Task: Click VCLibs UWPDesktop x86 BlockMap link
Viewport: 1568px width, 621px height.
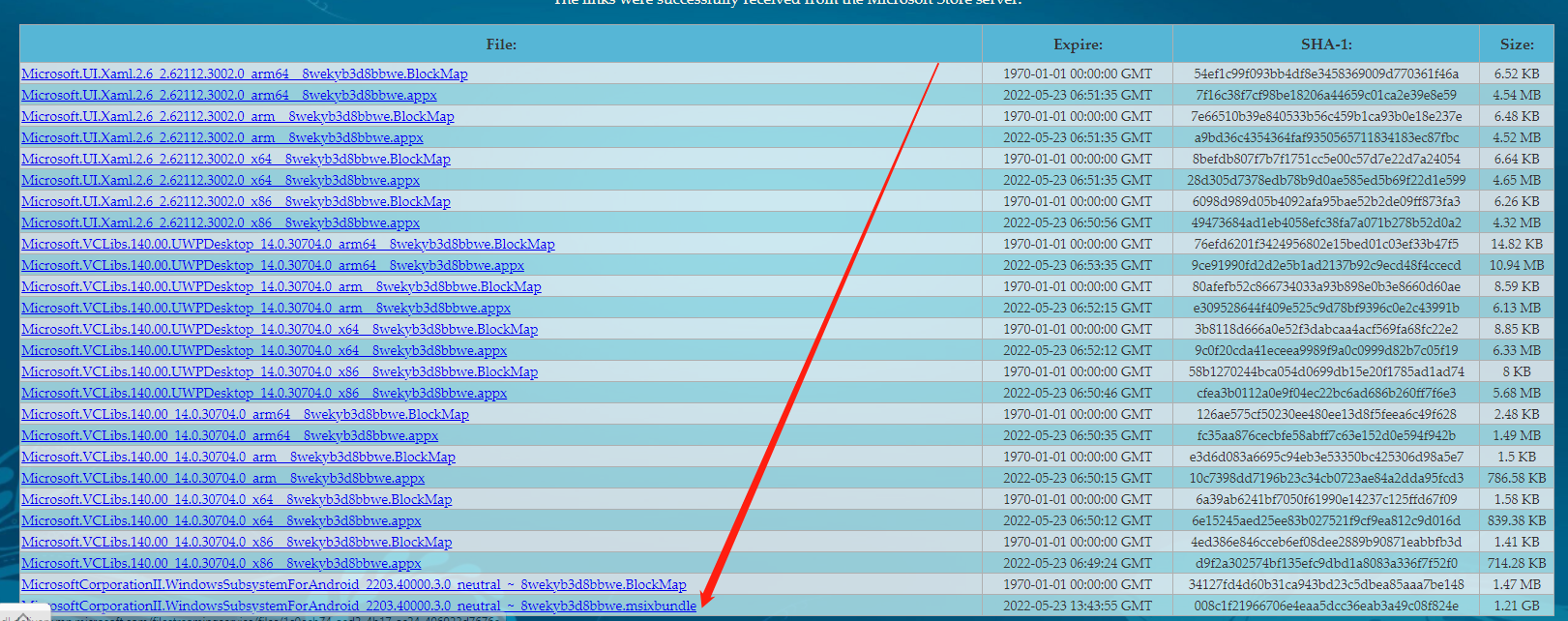Action: tap(279, 372)
